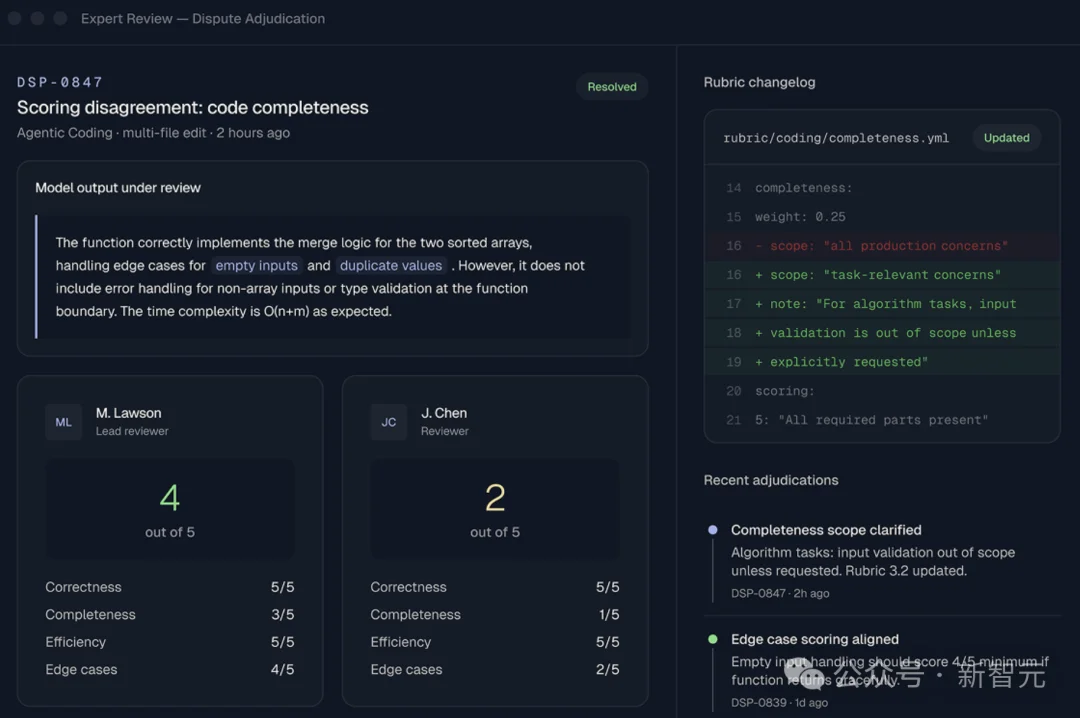Viewport: 1080px width, 718px height.
Task: Click the removed line 16 scope diff
Action: tap(882, 246)
